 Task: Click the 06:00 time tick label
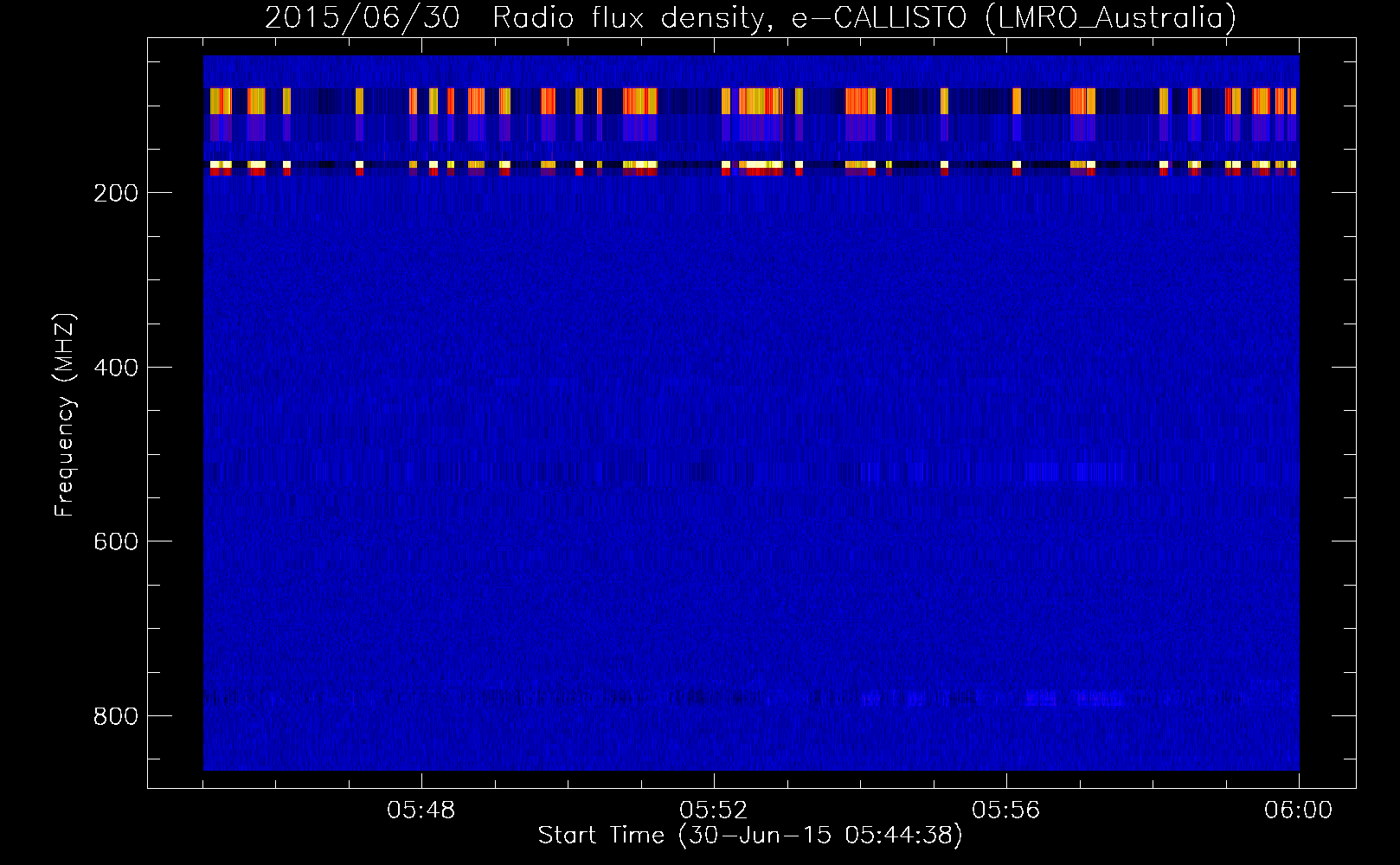[1299, 811]
